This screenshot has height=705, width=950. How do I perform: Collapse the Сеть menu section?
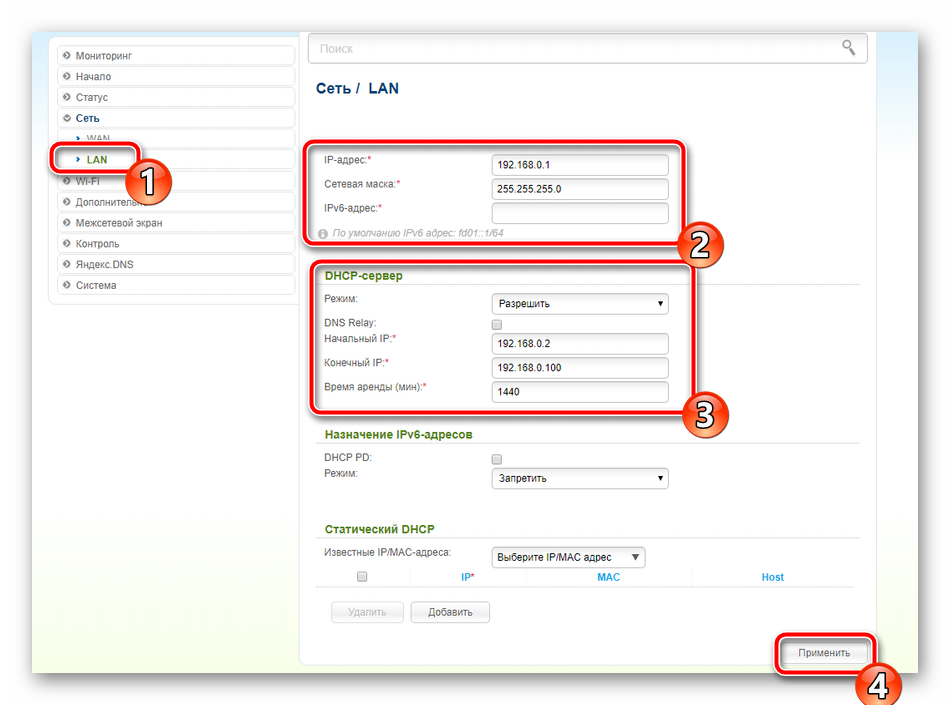tap(176, 118)
